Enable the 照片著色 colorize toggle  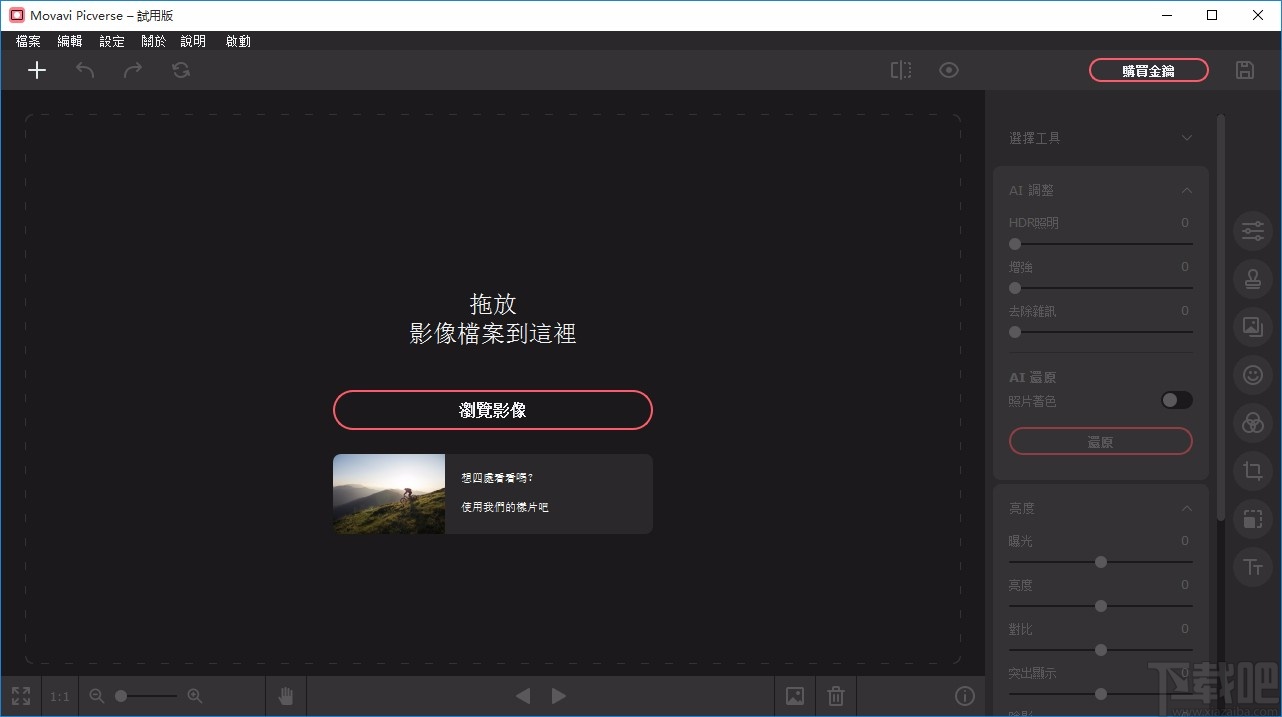[x=1176, y=400]
